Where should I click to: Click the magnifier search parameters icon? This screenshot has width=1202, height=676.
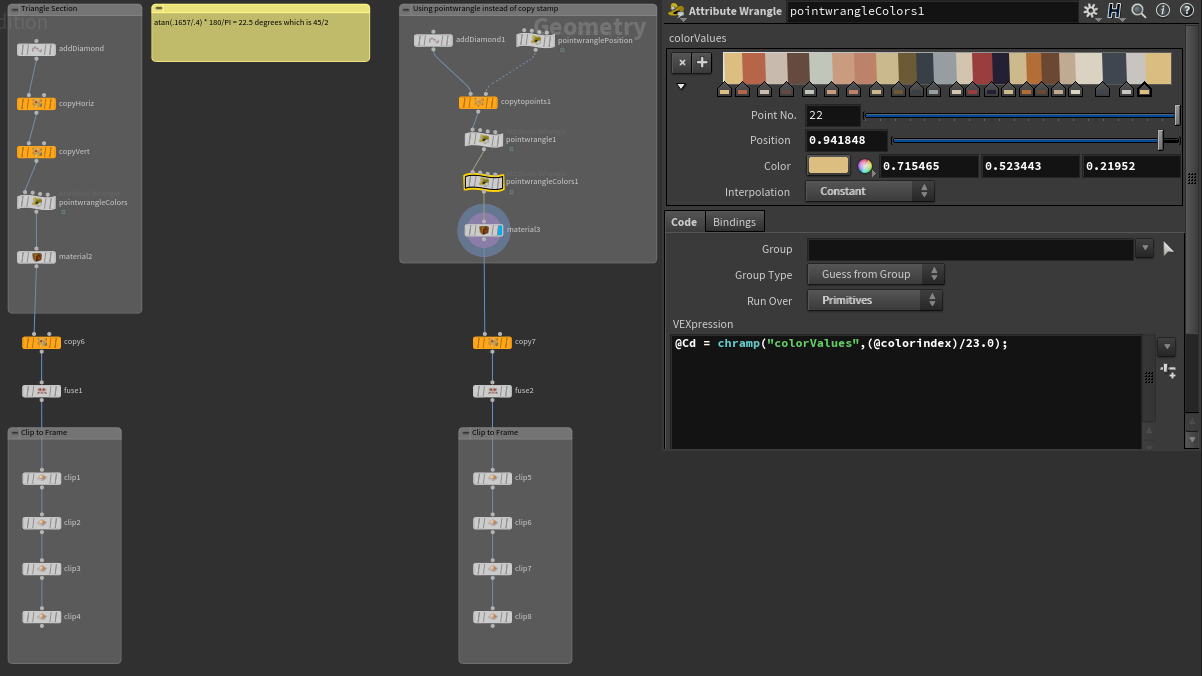point(1138,12)
